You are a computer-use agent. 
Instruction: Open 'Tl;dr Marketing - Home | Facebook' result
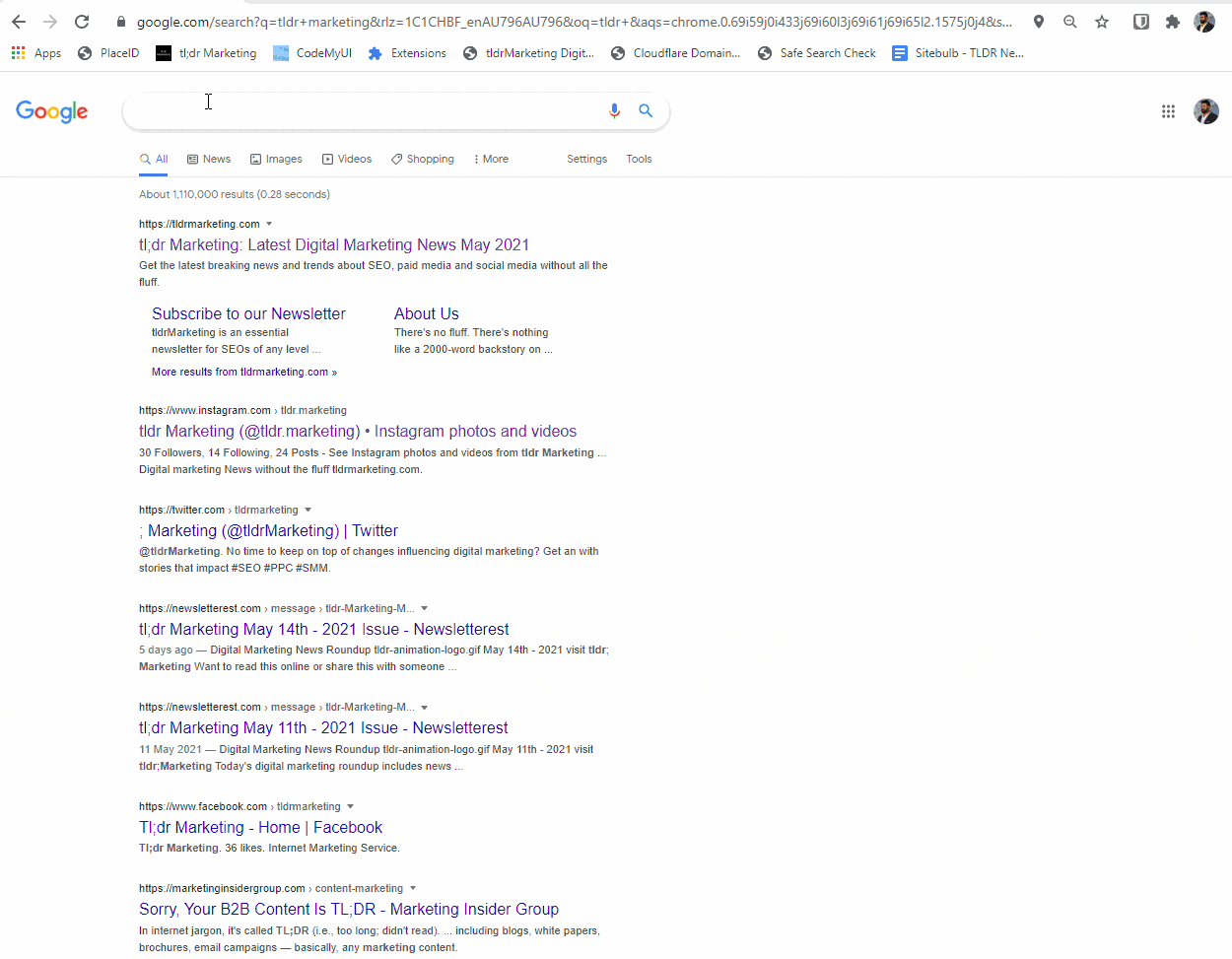click(x=260, y=827)
